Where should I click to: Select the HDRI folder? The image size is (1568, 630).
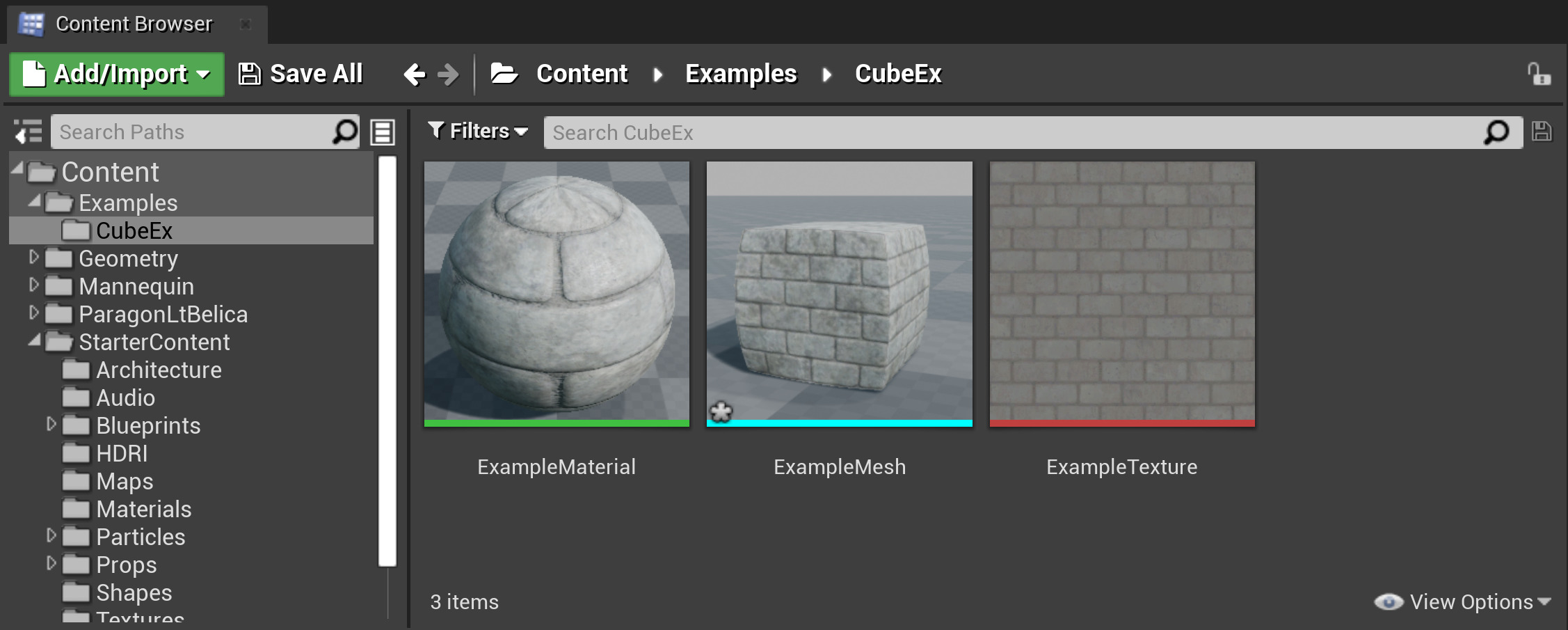coord(191,453)
